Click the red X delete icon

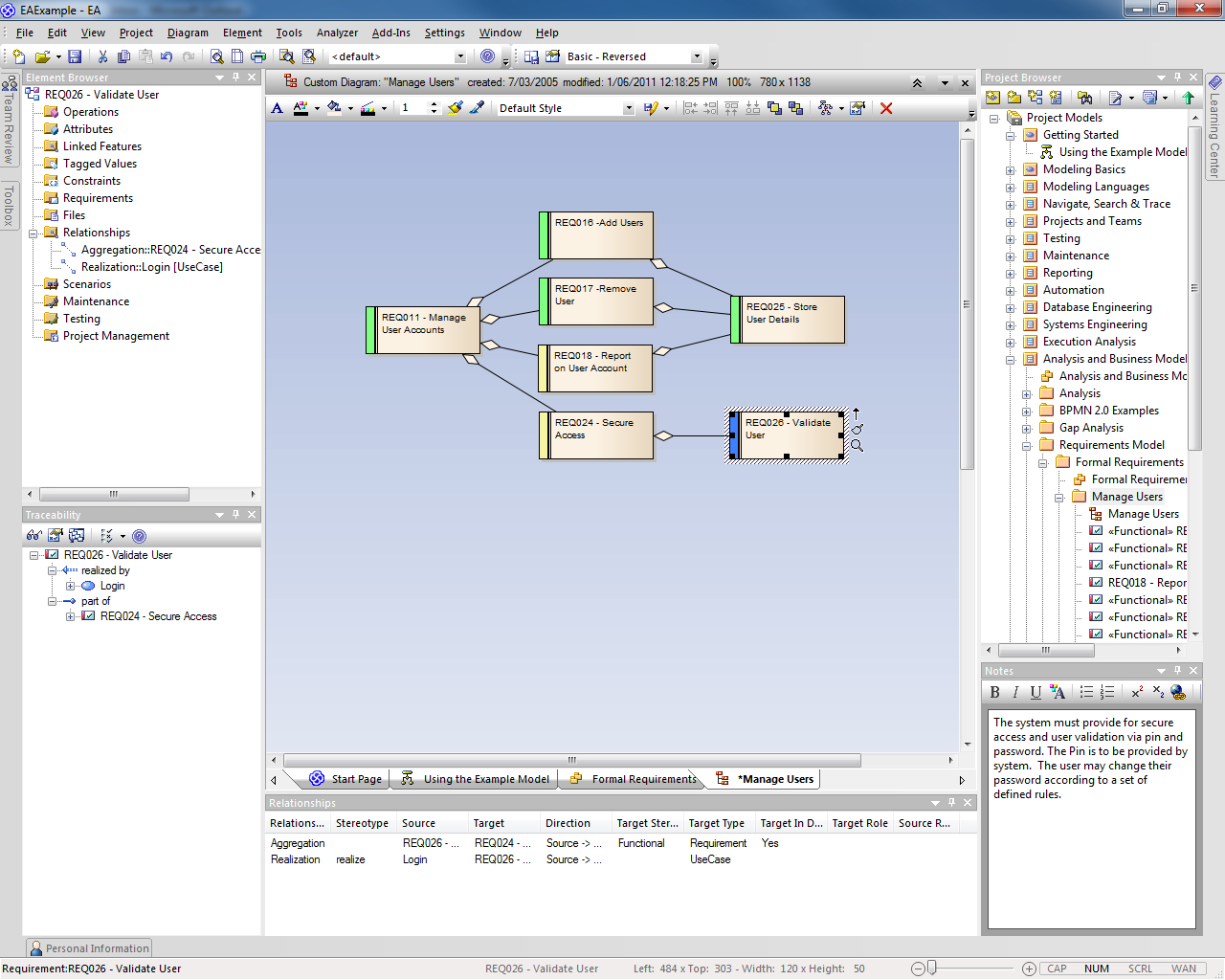[886, 108]
